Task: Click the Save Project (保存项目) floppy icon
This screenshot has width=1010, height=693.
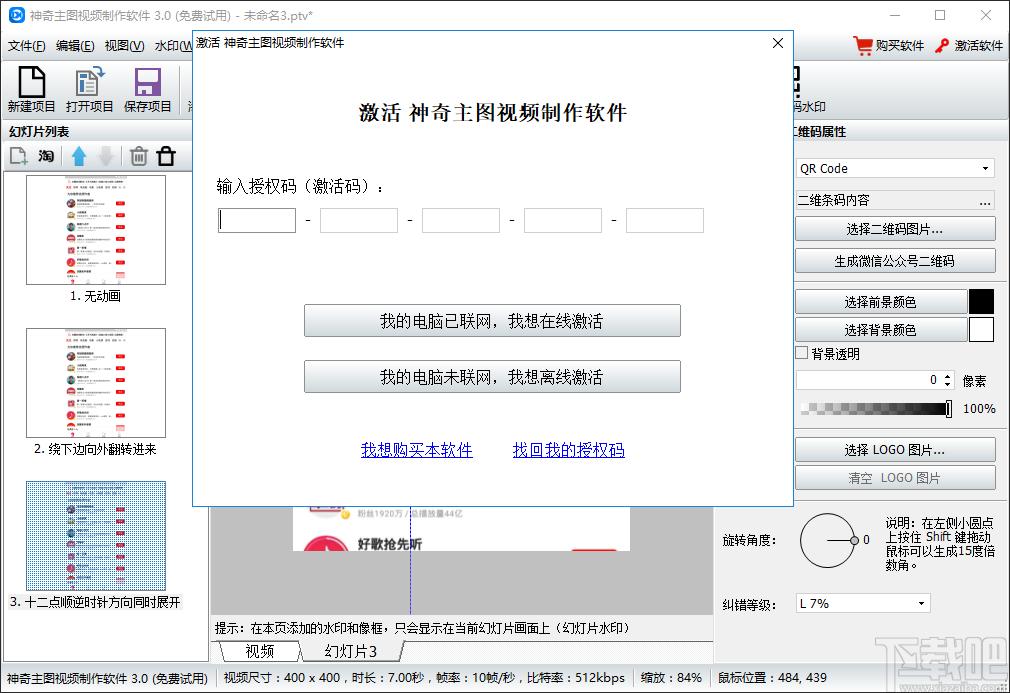Action: [x=148, y=84]
